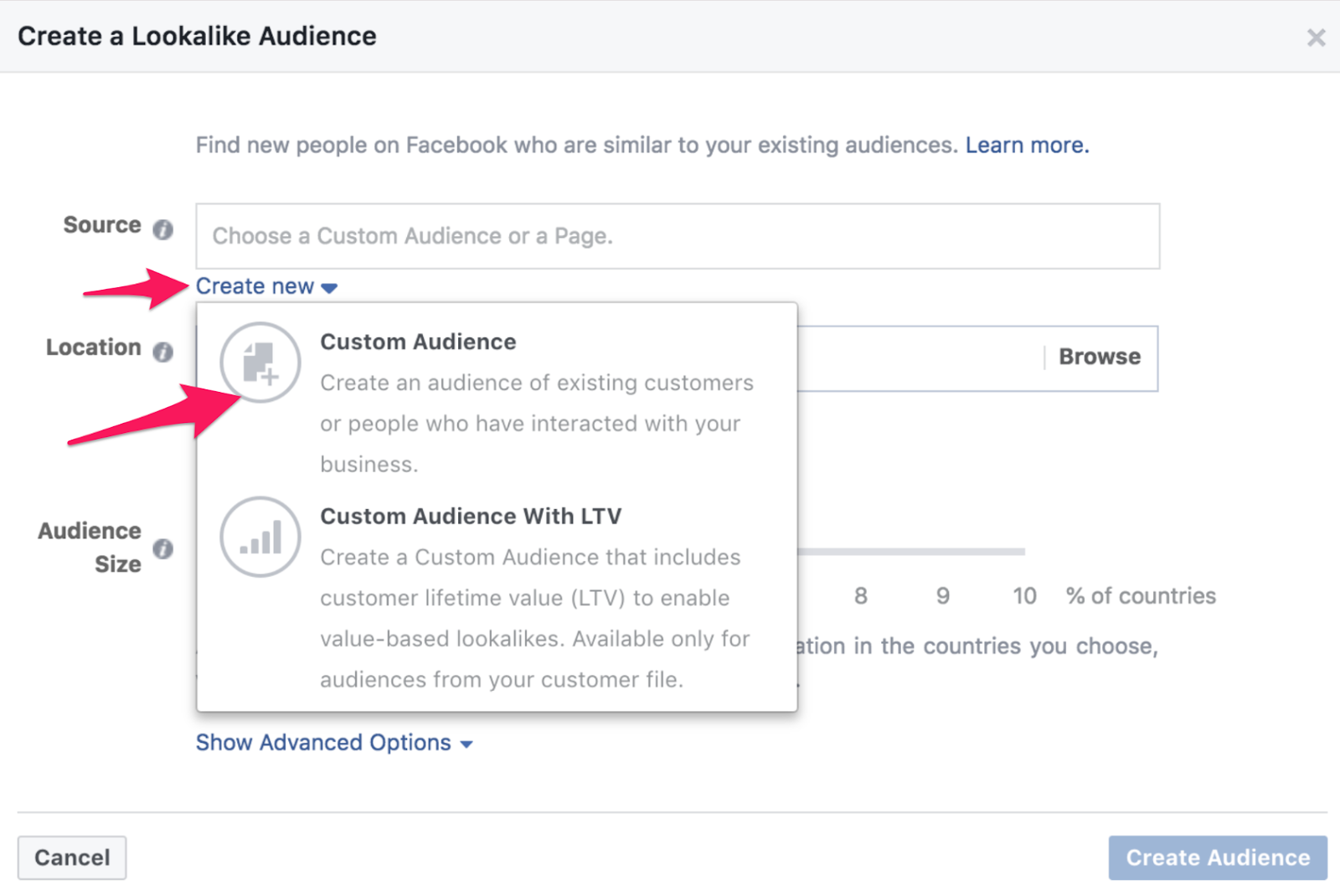The height and width of the screenshot is (896, 1340).
Task: Click the Audience Size info icon
Action: 162,548
